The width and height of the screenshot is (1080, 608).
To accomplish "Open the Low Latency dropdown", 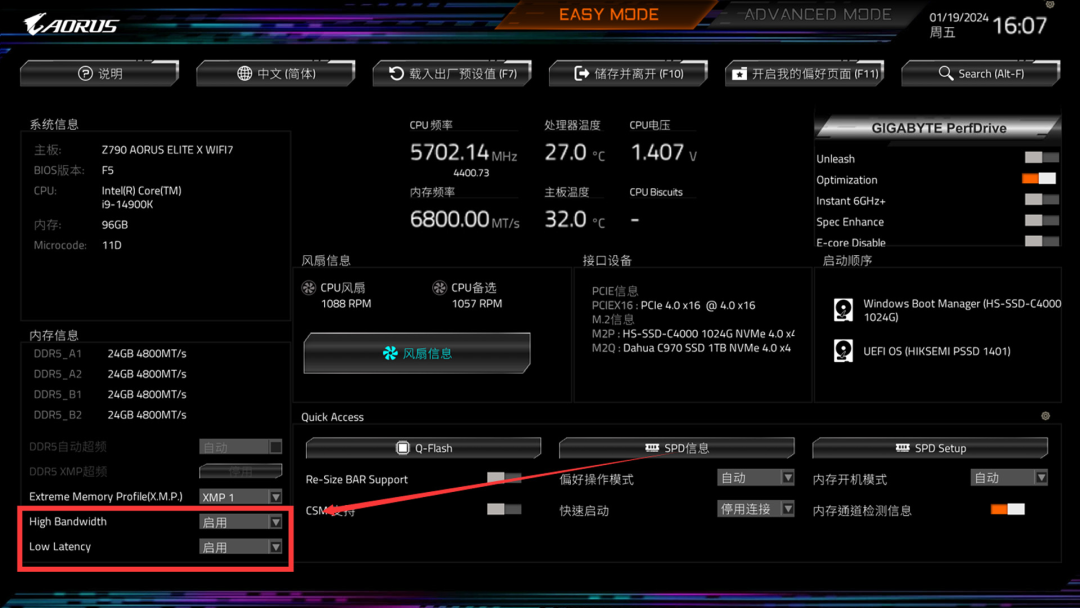I will (240, 547).
